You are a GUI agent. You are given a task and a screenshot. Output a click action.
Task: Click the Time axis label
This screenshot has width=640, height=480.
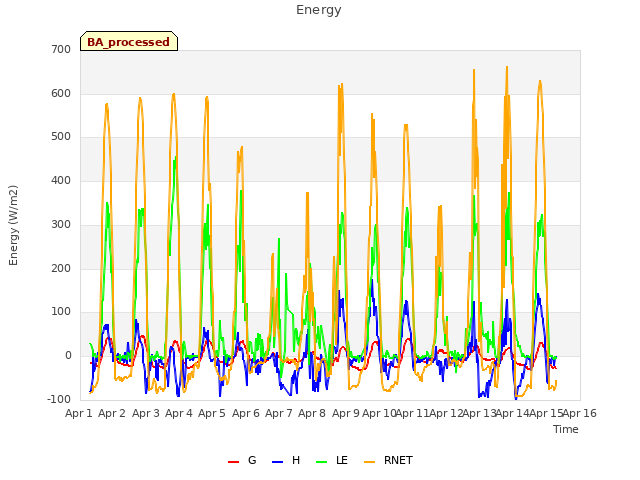pyautogui.click(x=566, y=429)
